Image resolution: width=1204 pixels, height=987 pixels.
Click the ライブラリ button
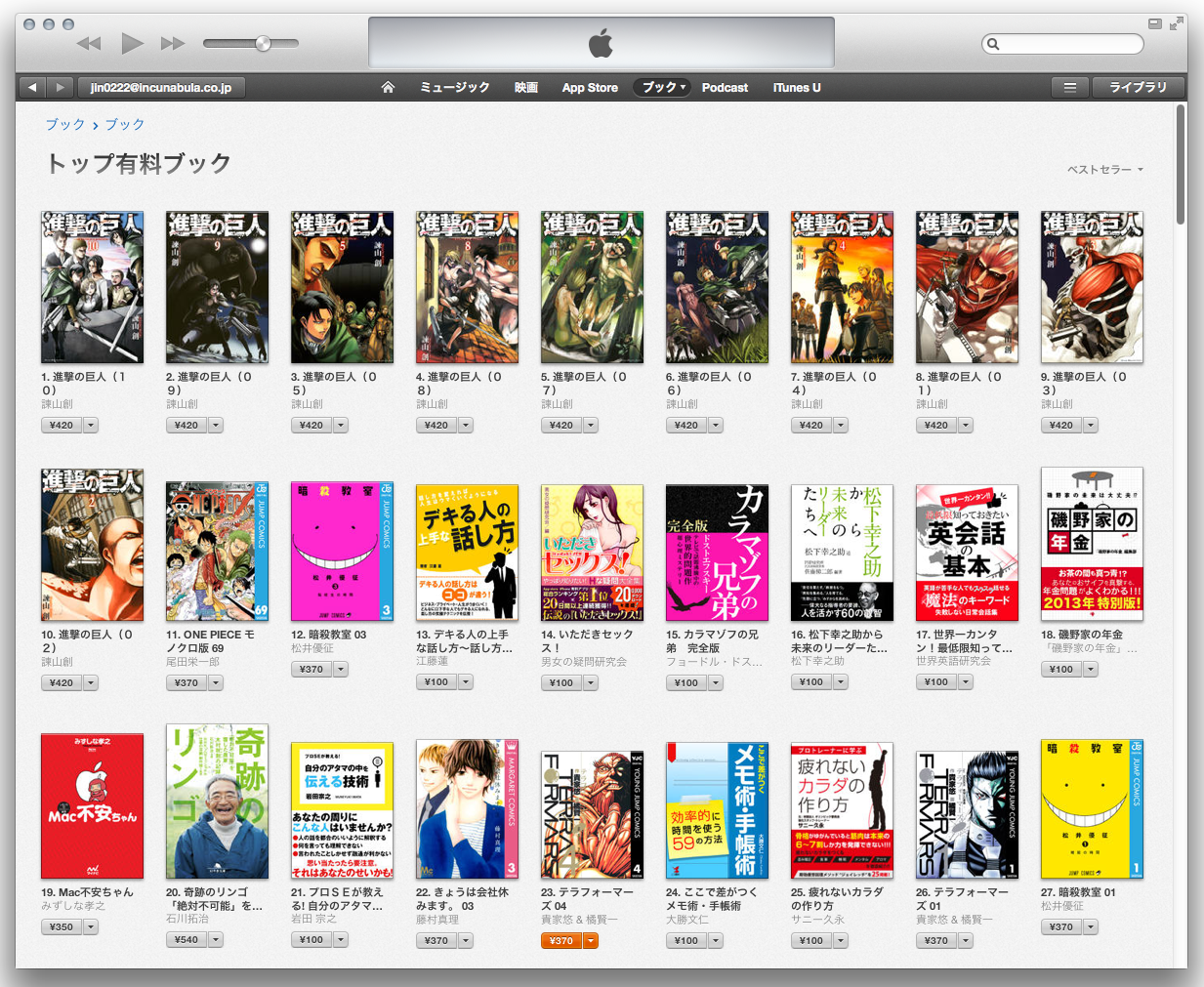pos(1138,87)
